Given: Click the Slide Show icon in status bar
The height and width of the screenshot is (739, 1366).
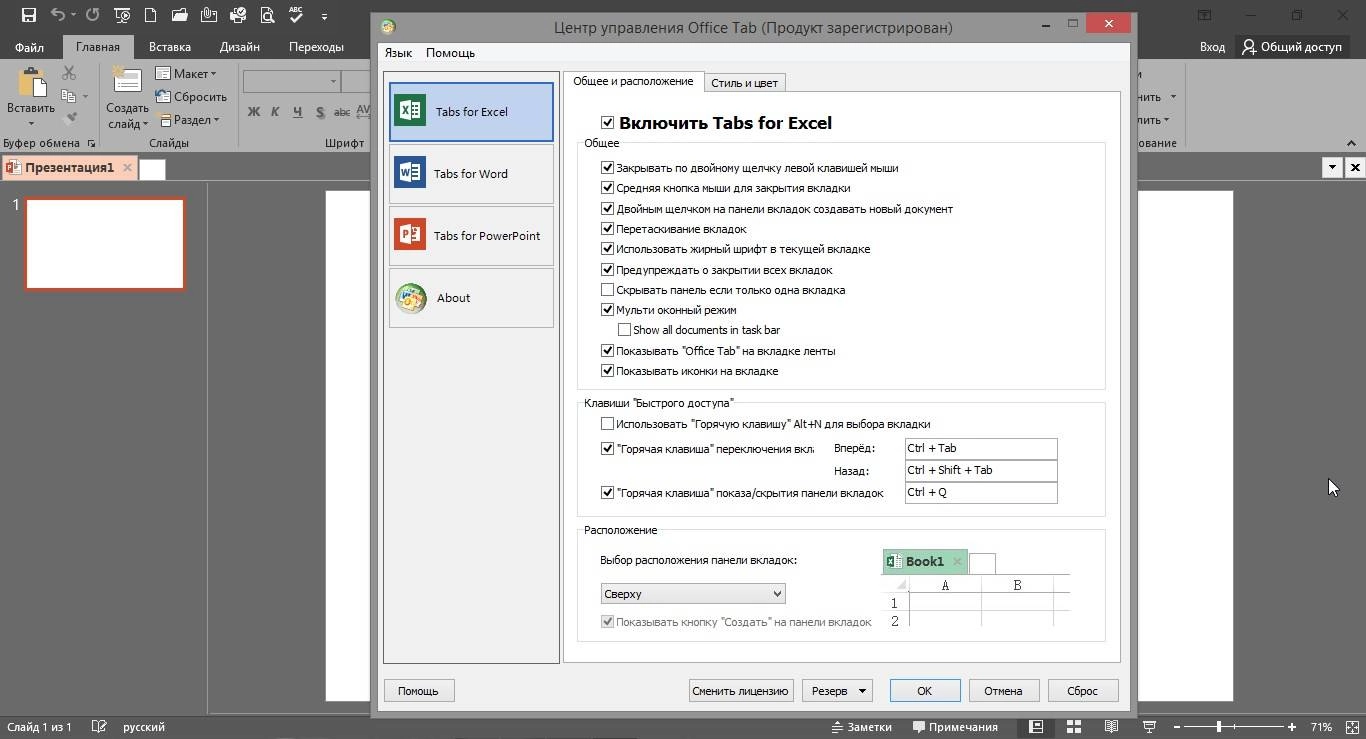Looking at the screenshot, I should click(x=1149, y=727).
